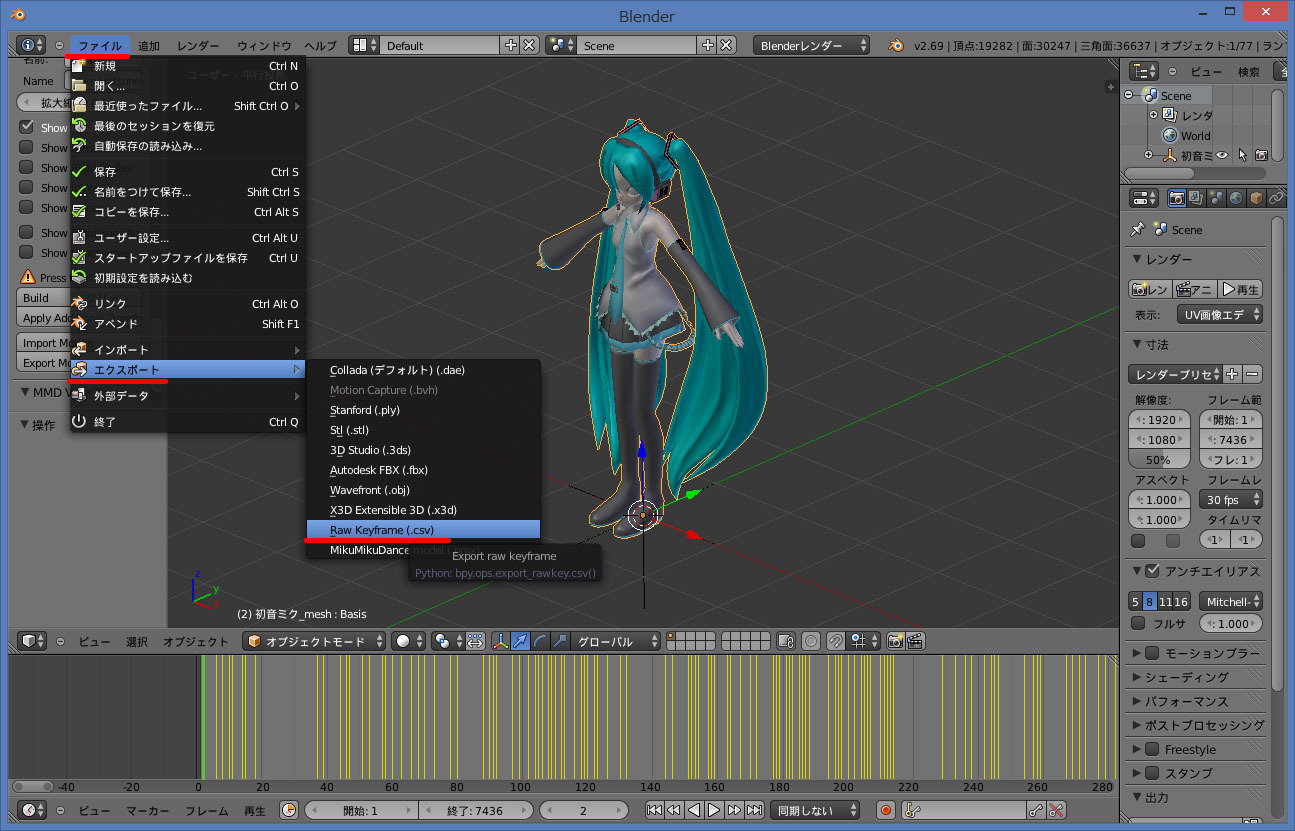
Task: Open the Constraints chain-link tab
Action: point(1276,198)
